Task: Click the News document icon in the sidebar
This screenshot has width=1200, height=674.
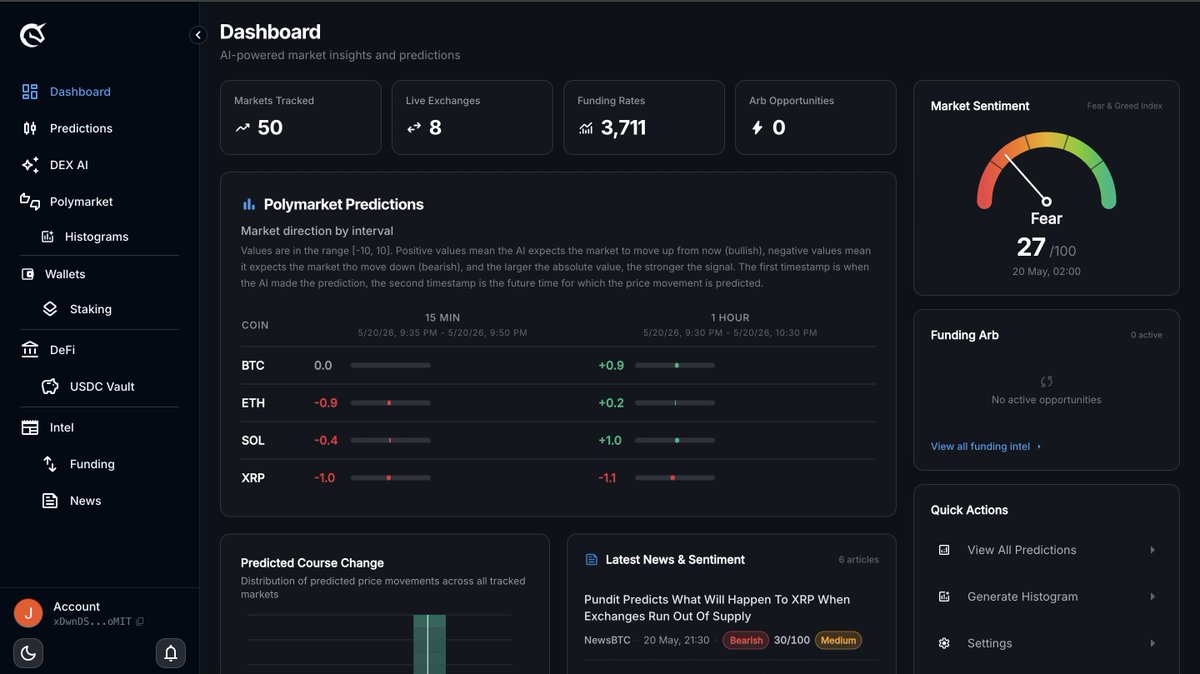Action: tap(50, 500)
